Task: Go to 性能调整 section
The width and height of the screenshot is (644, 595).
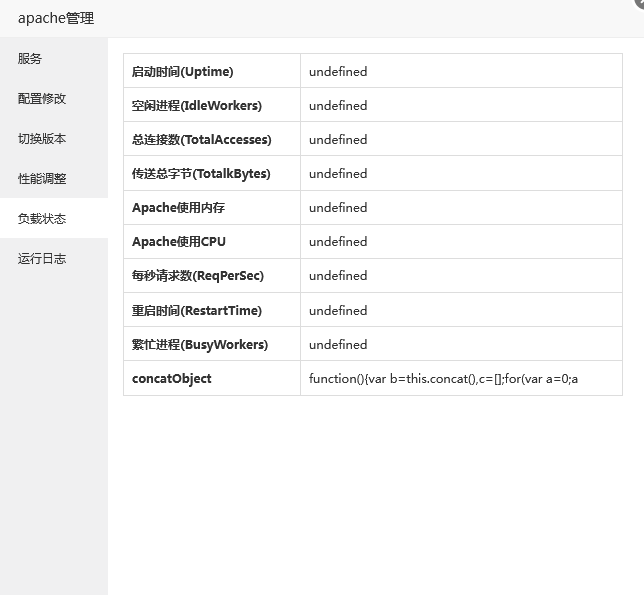Action: pos(54,178)
